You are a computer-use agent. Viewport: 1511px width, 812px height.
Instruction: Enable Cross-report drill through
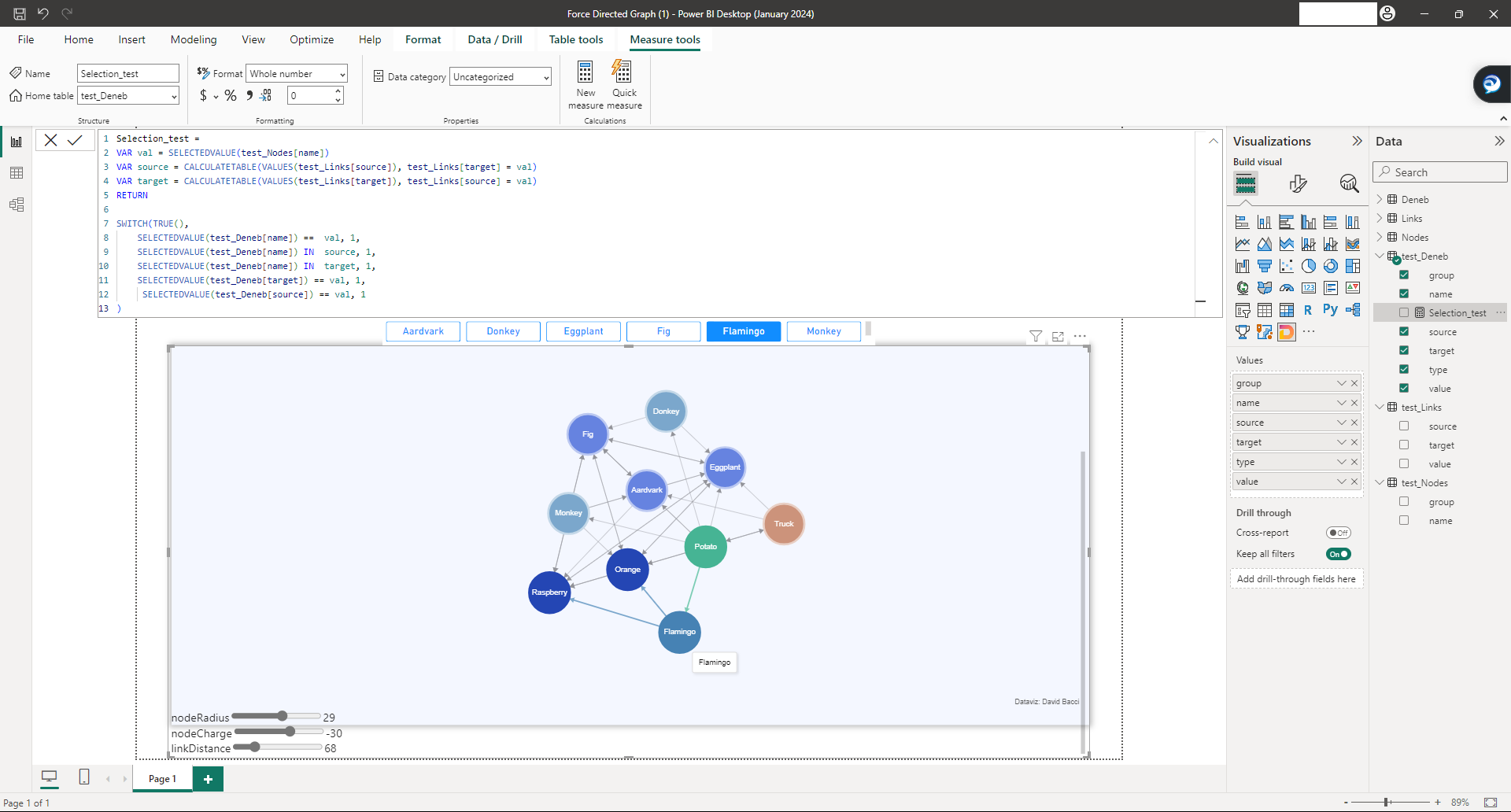[1339, 533]
